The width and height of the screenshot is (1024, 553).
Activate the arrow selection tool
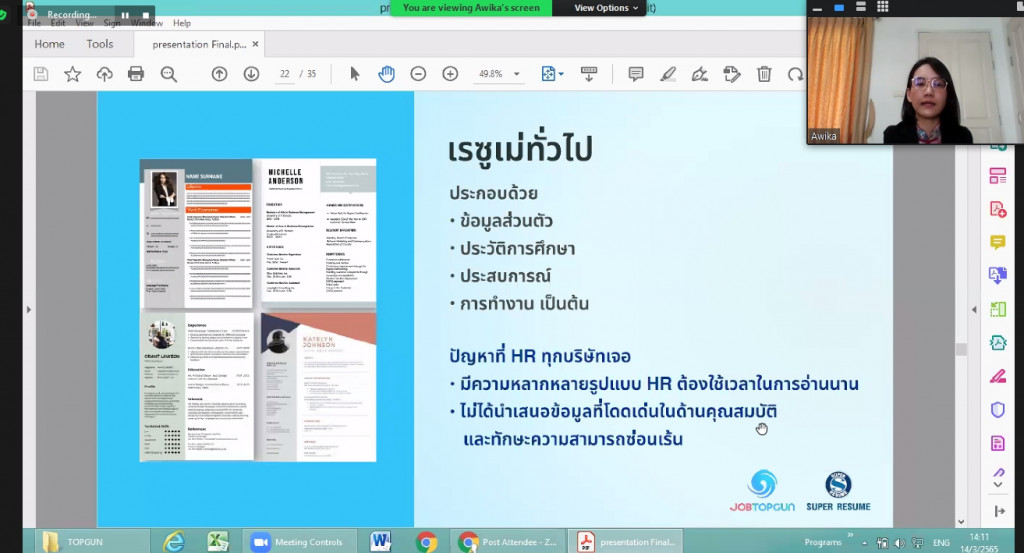354,74
